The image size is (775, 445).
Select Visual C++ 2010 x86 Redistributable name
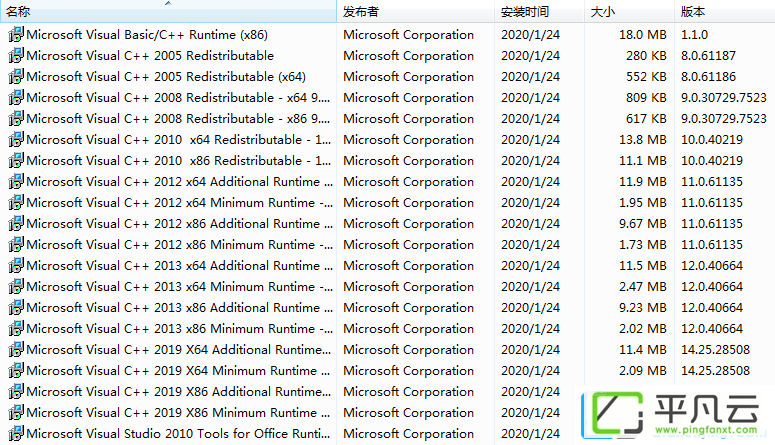click(x=179, y=161)
